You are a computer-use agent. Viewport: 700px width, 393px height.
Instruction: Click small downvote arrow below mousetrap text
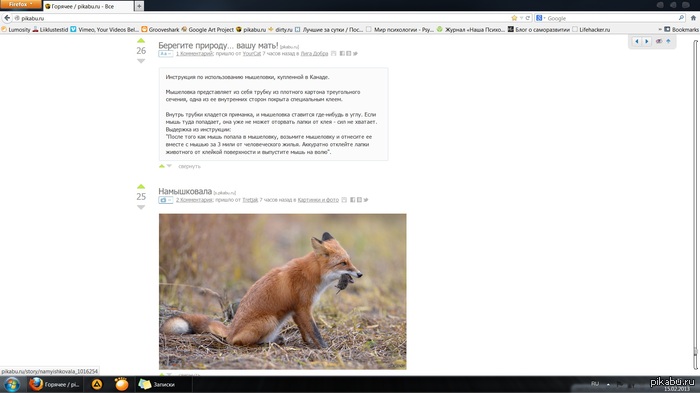169,166
